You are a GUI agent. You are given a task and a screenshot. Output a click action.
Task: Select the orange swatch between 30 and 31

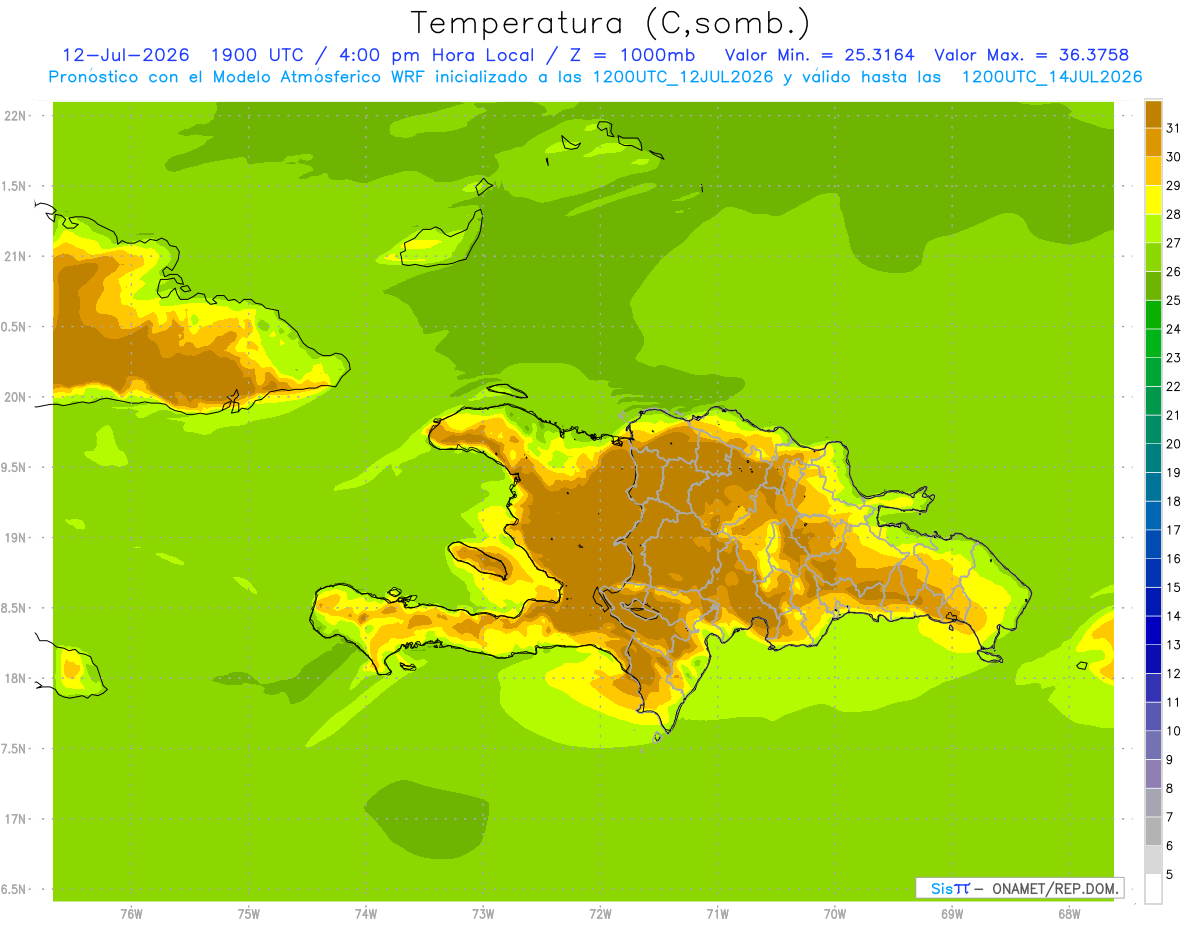(1153, 143)
